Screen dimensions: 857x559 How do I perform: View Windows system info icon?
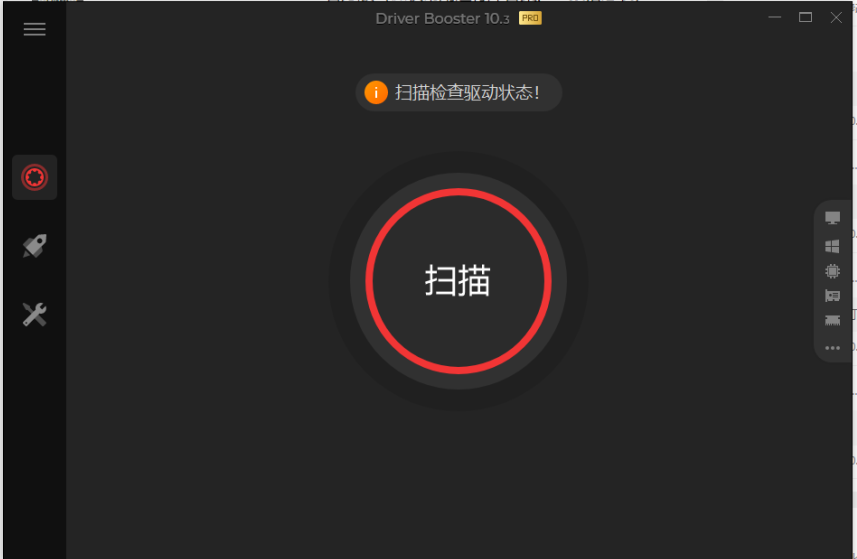pyautogui.click(x=832, y=246)
